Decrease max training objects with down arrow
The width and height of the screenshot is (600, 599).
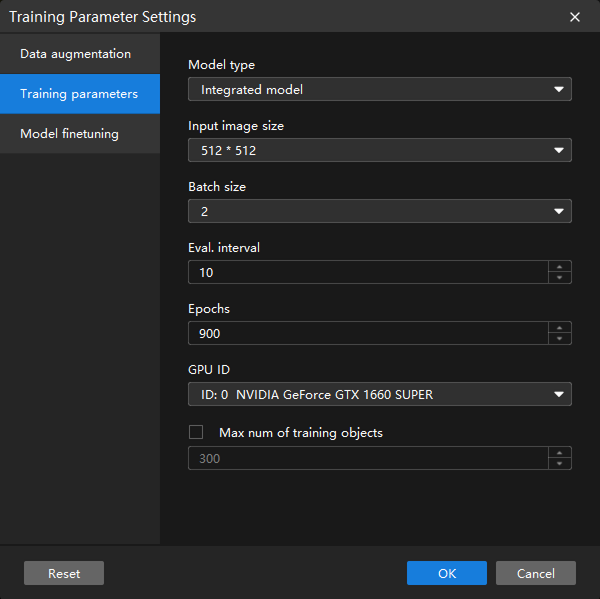(559, 463)
